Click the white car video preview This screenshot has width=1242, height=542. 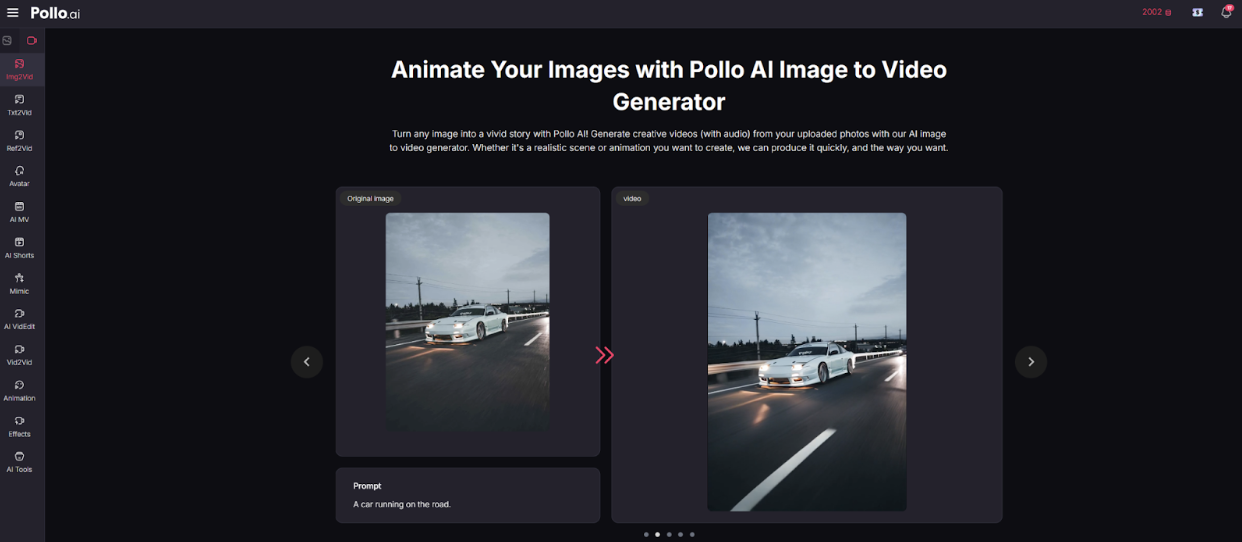click(x=807, y=361)
